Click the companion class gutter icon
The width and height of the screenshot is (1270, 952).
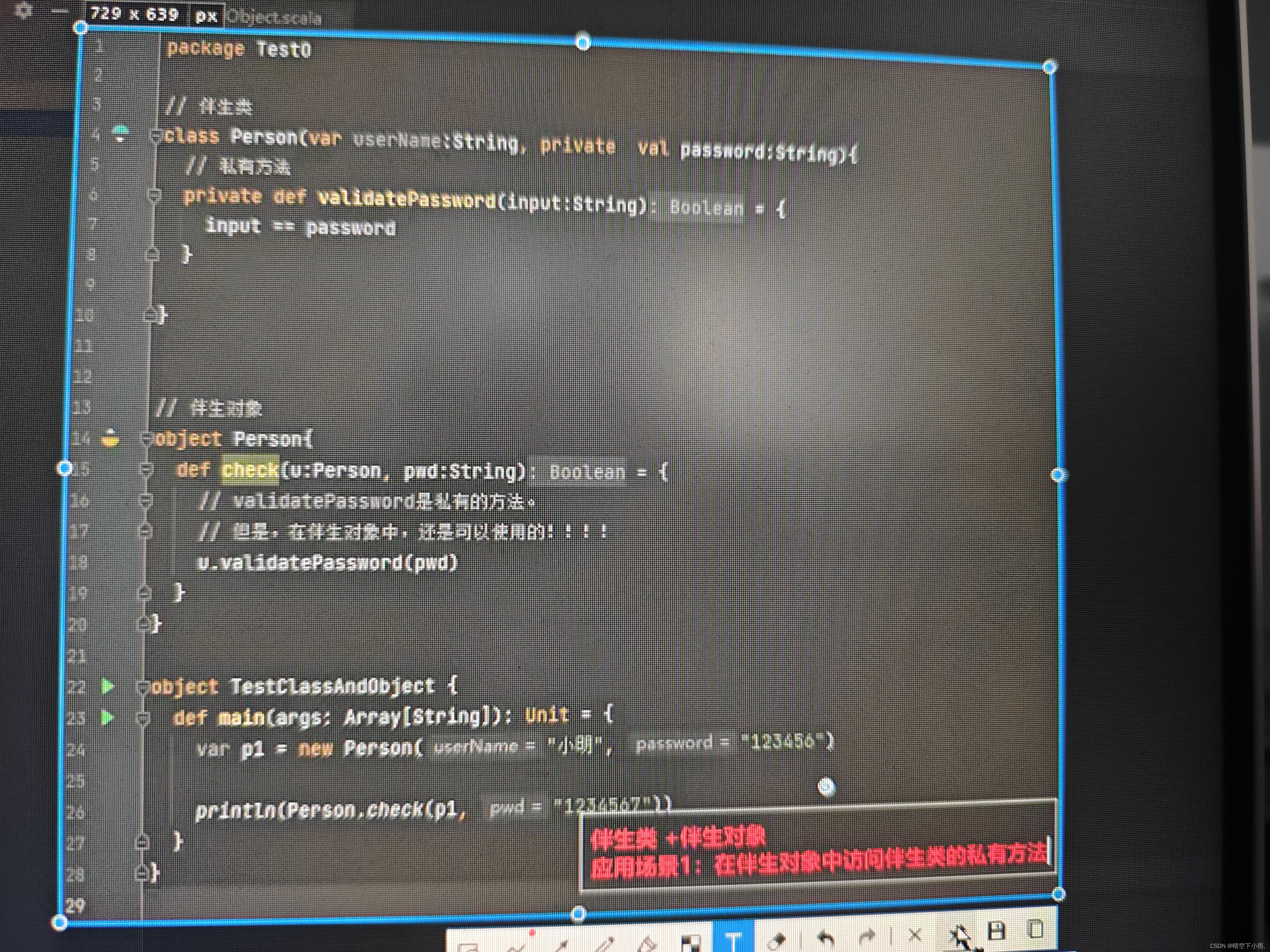point(120,134)
